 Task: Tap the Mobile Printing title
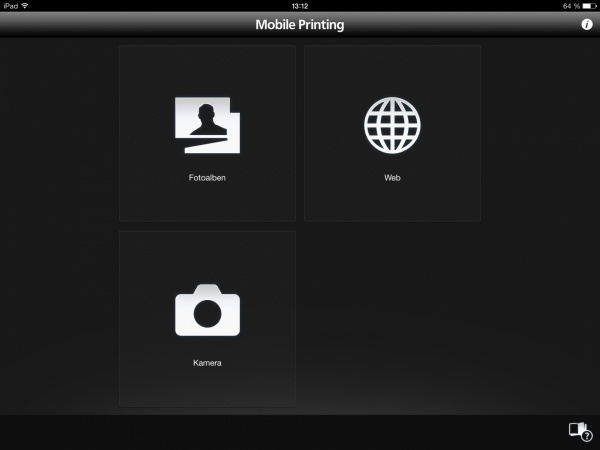click(x=299, y=25)
